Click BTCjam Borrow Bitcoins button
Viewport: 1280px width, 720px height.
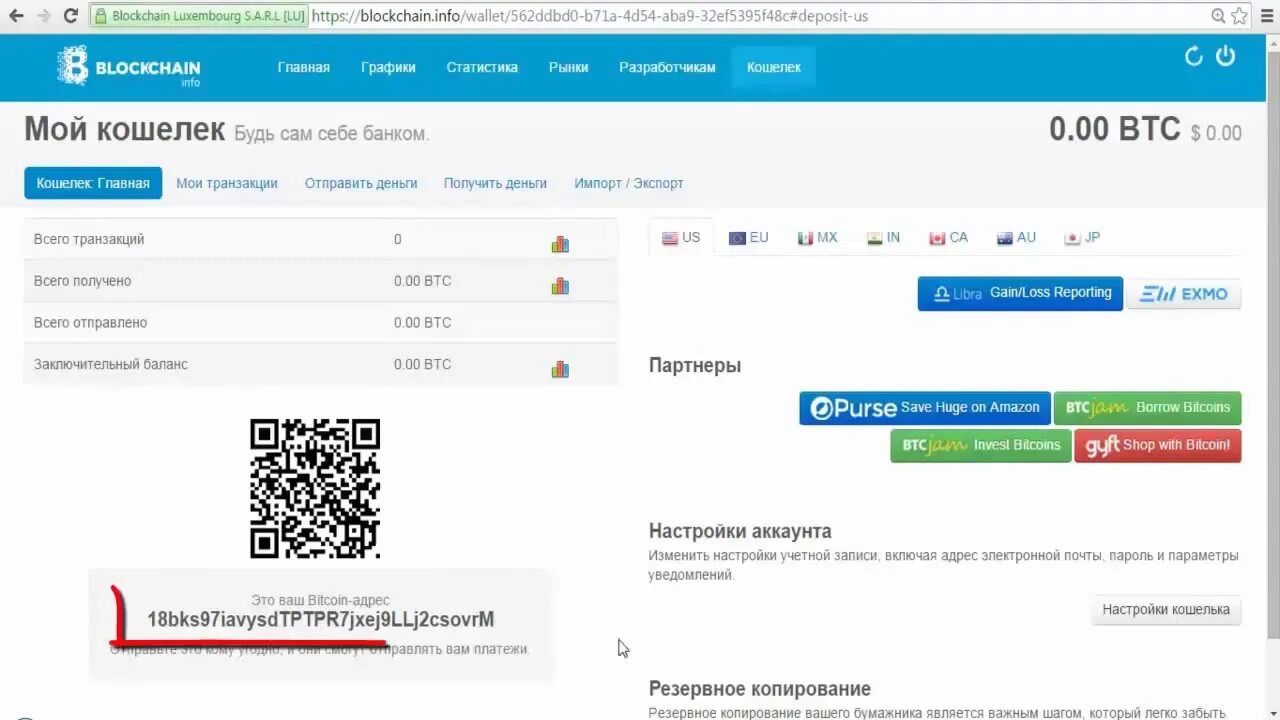click(x=1148, y=408)
